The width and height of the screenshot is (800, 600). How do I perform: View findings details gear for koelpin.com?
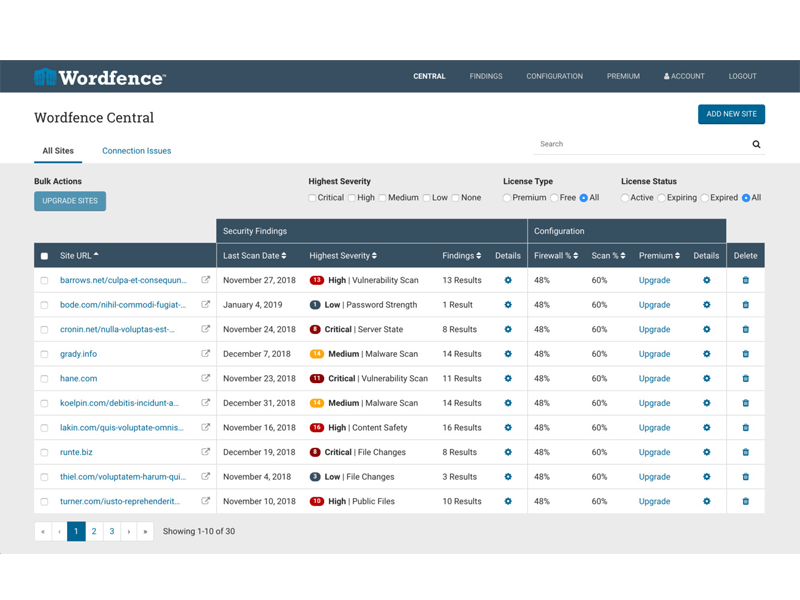point(508,403)
